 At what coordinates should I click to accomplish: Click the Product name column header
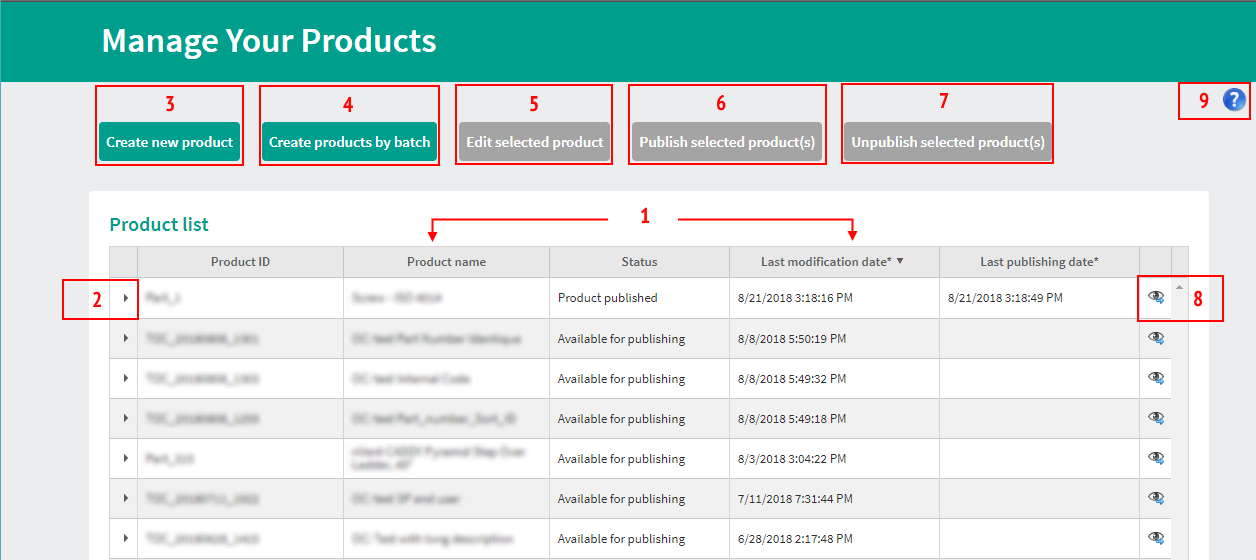point(446,262)
